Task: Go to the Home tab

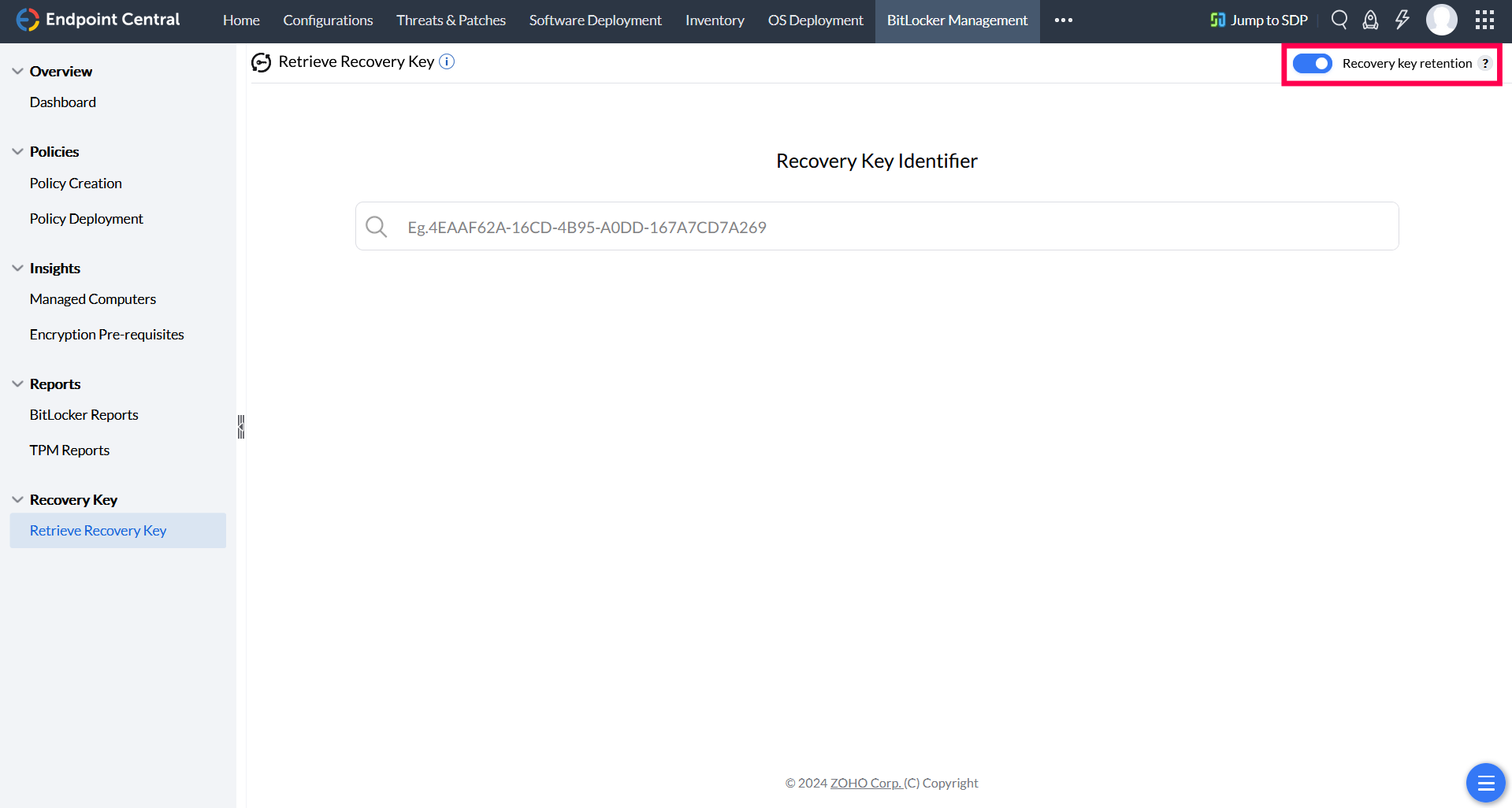Action: pos(241,20)
